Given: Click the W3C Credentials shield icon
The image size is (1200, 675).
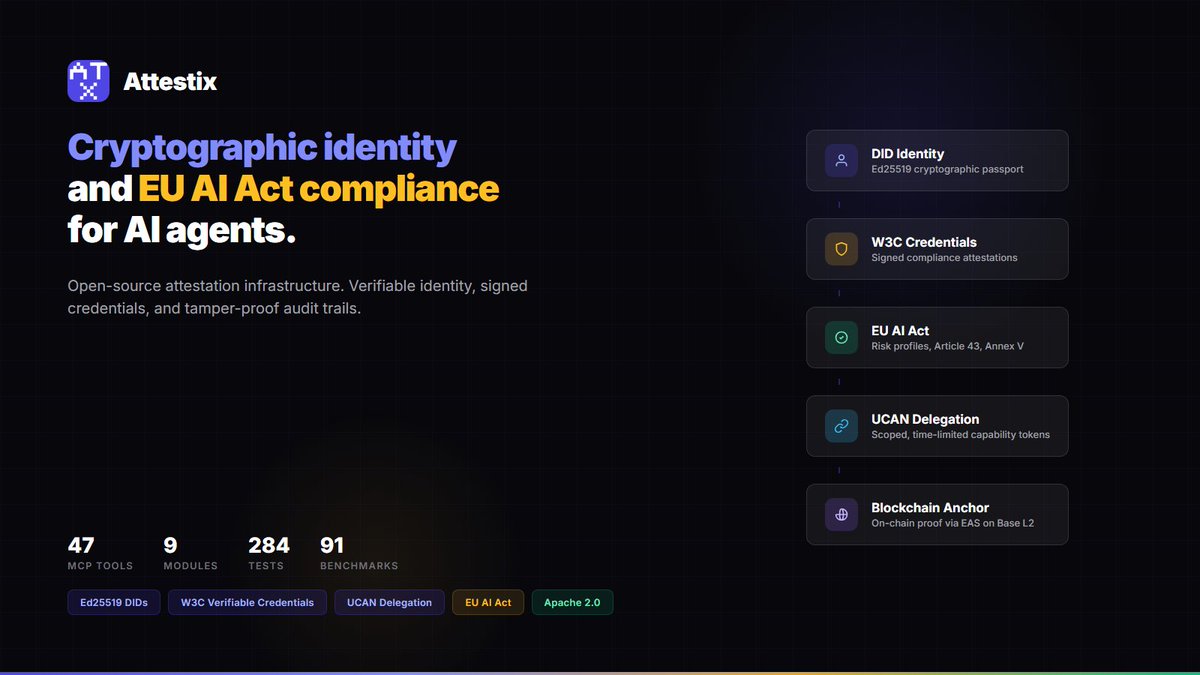Looking at the screenshot, I should coord(841,249).
